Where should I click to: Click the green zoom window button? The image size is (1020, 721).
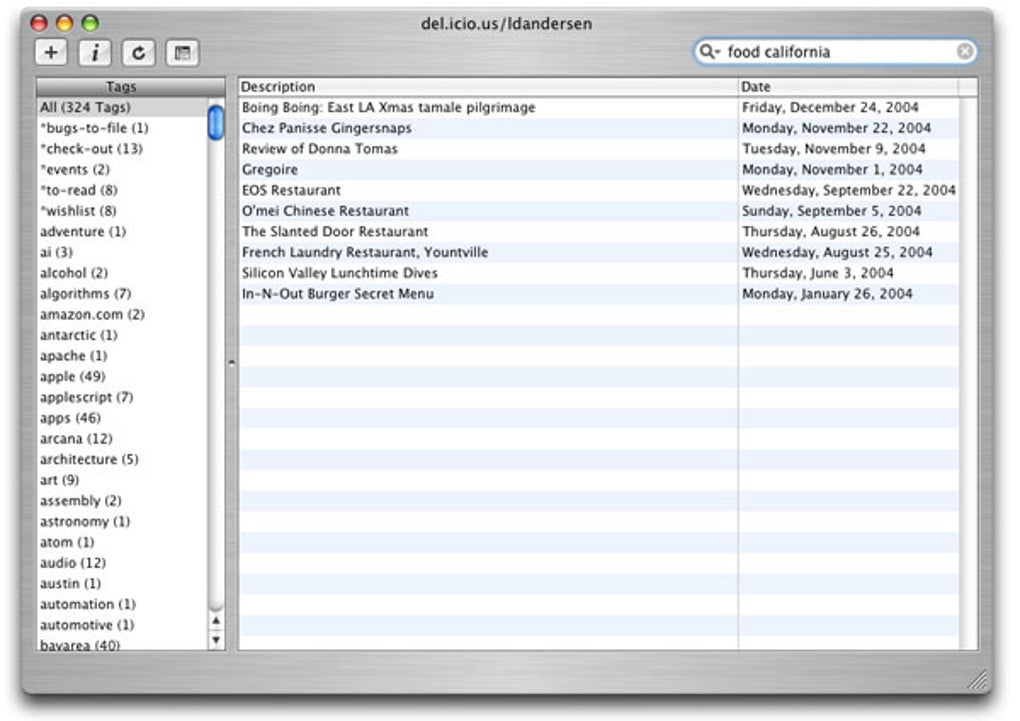90,23
